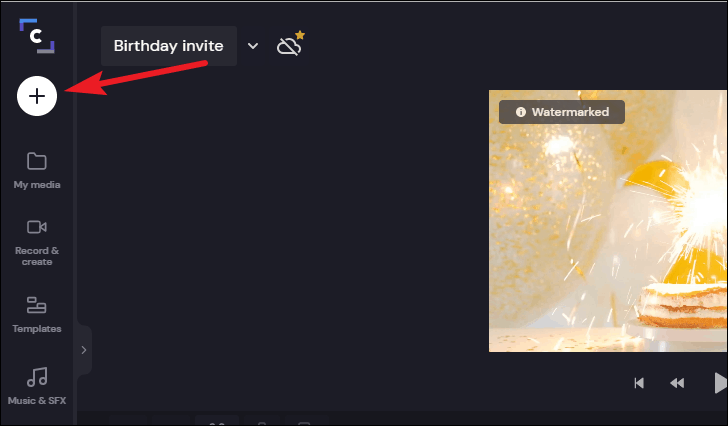Click the Watermarked label text
728x426 pixels.
pyautogui.click(x=570, y=112)
